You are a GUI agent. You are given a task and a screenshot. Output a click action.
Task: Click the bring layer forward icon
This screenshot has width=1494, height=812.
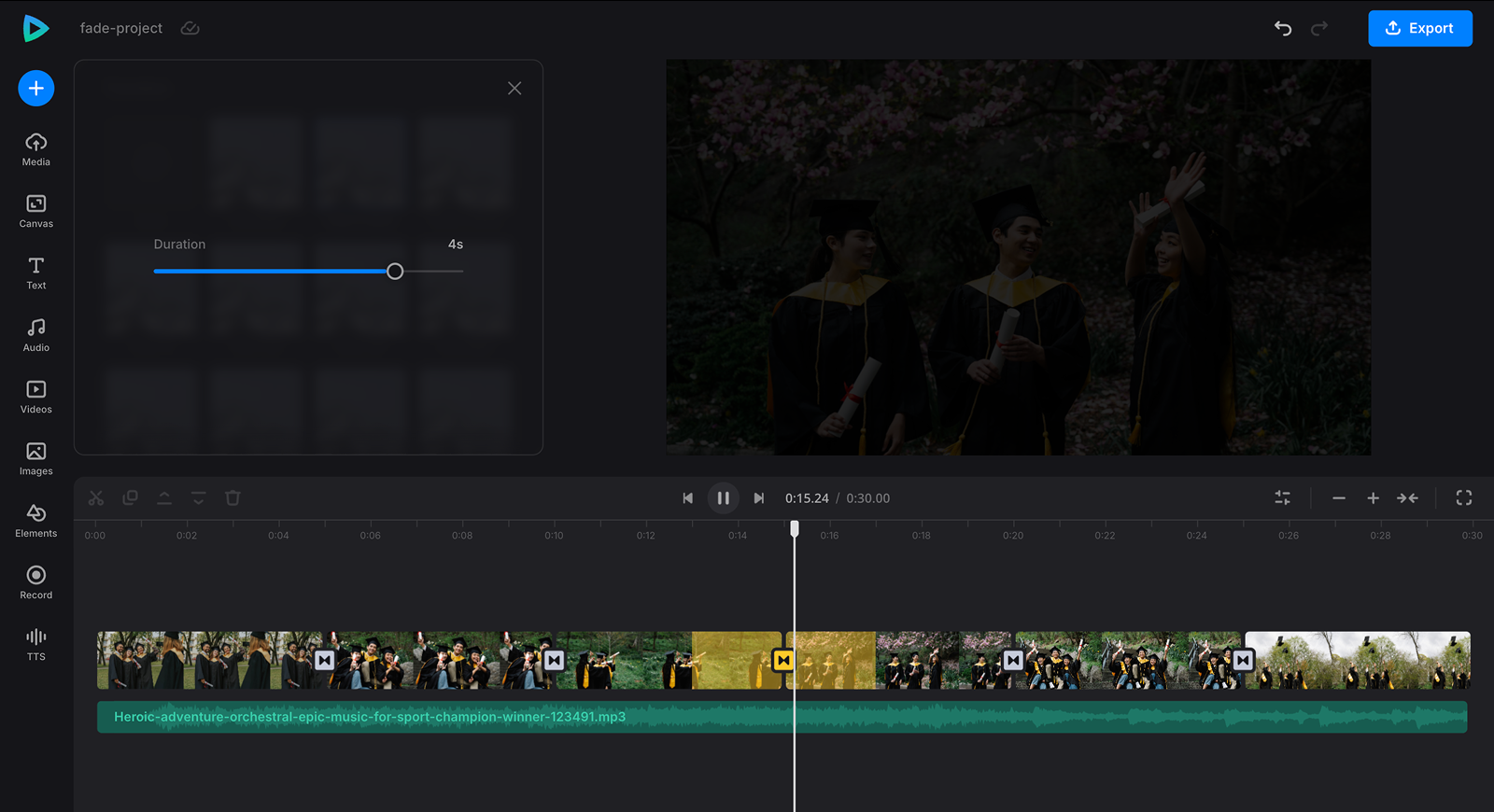pos(164,498)
